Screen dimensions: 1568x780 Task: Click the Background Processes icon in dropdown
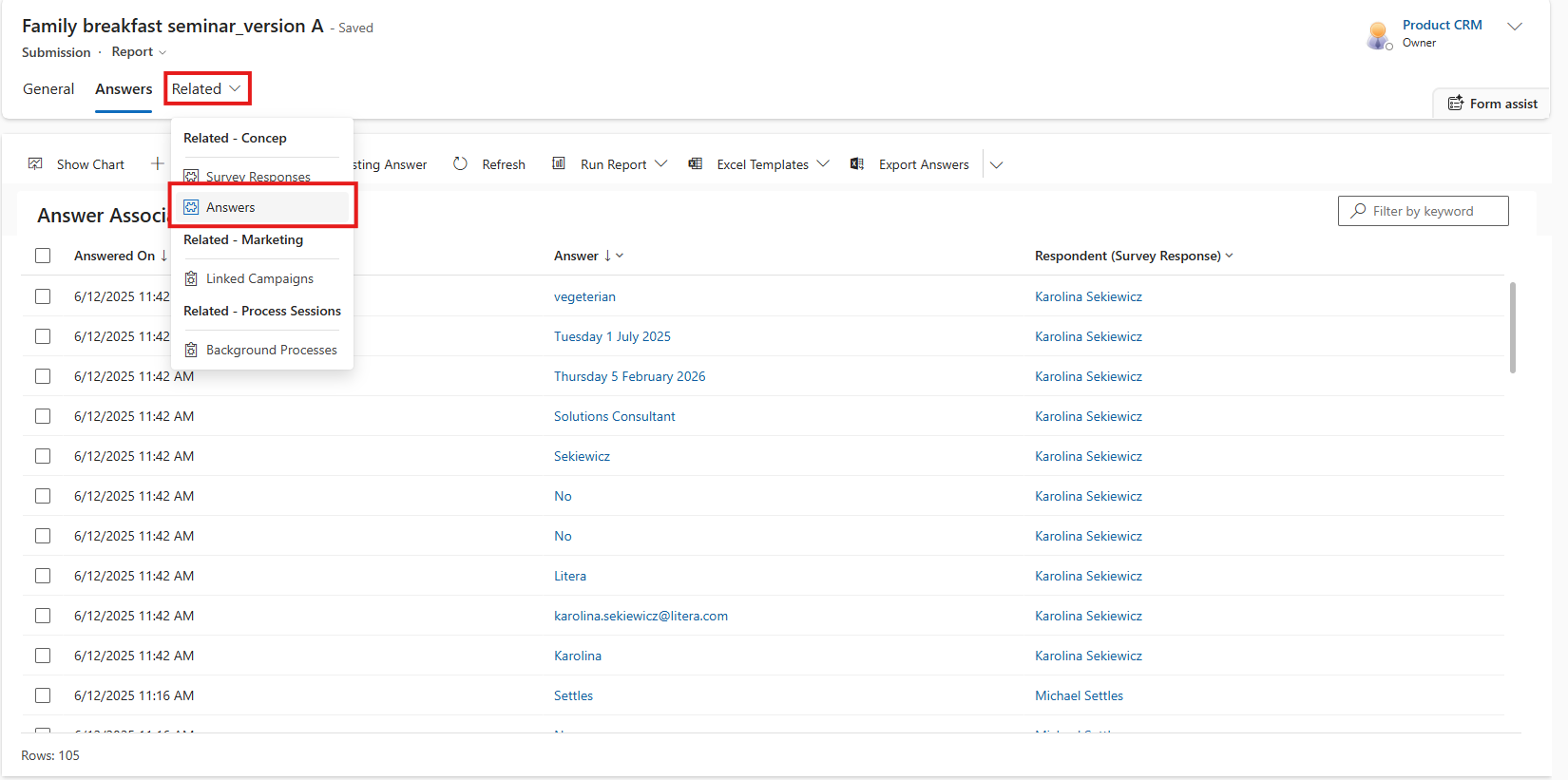click(191, 350)
